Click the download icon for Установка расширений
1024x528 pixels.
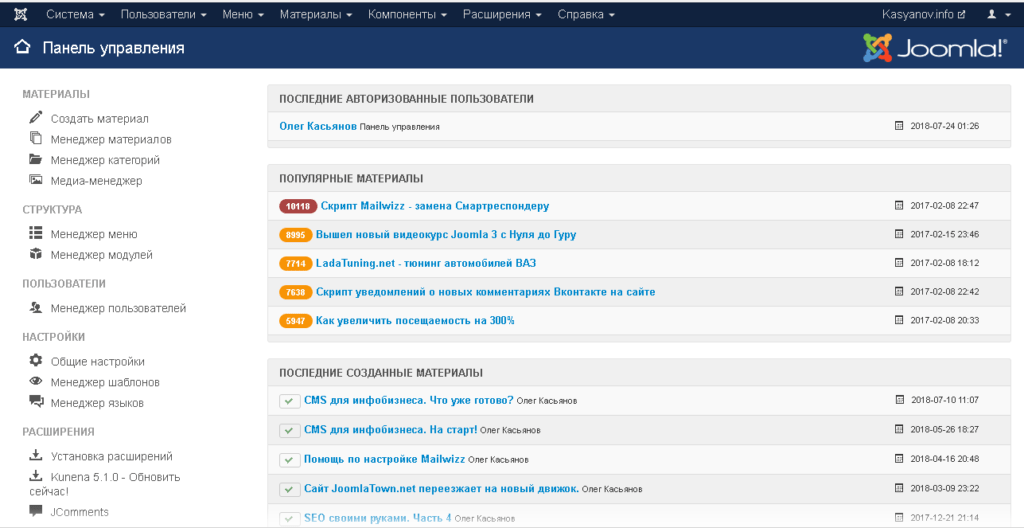pyautogui.click(x=35, y=455)
